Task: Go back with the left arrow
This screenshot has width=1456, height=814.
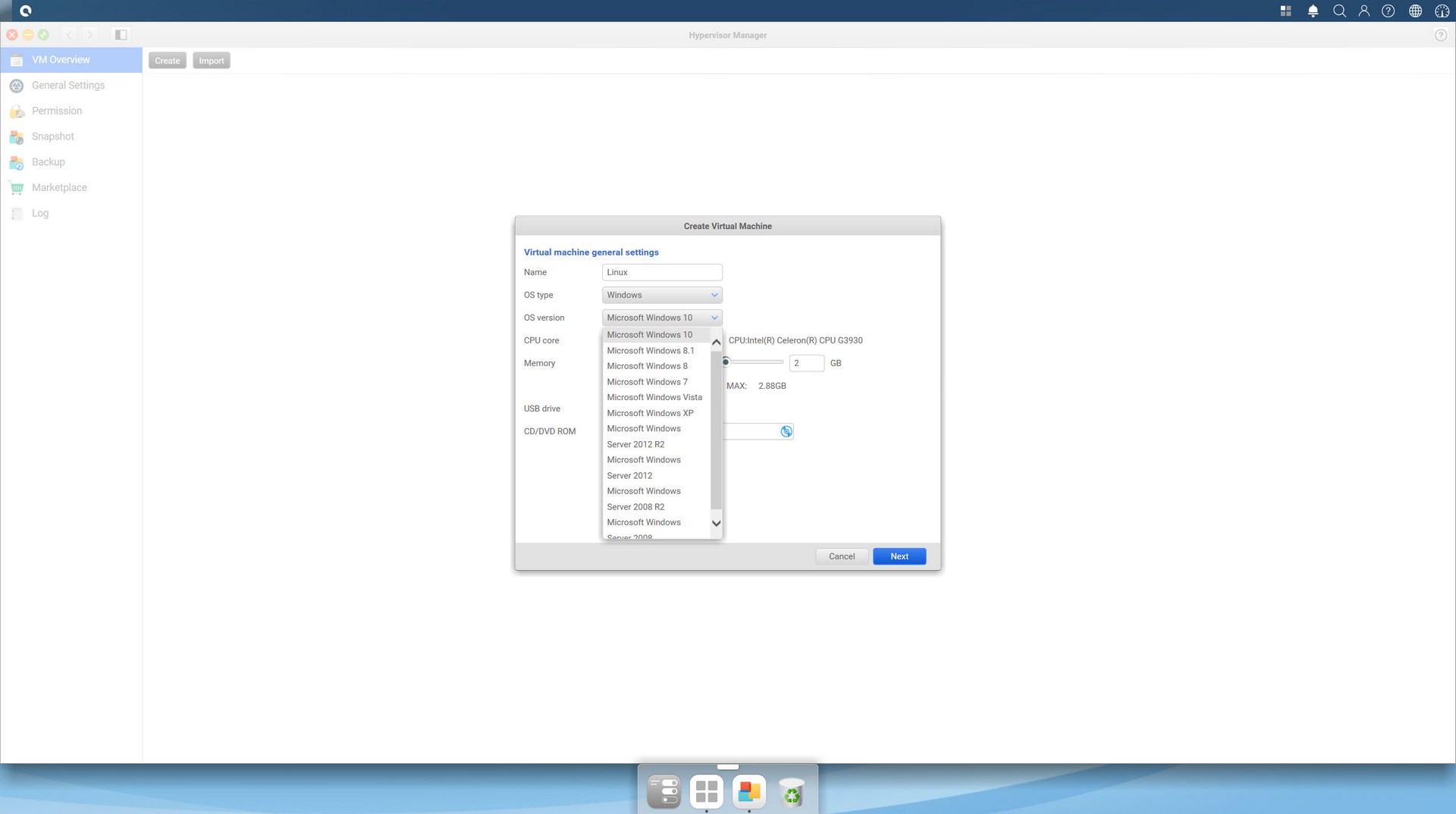Action: click(x=69, y=35)
